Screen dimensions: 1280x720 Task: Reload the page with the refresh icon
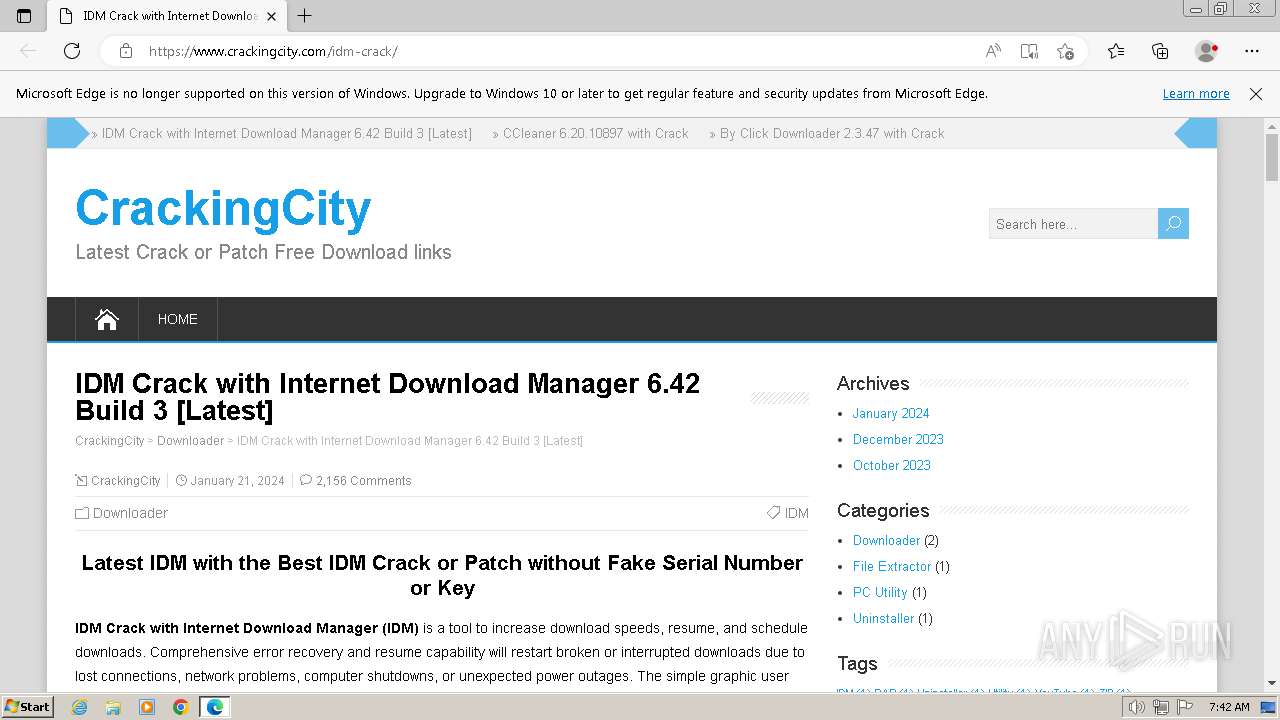pyautogui.click(x=72, y=51)
